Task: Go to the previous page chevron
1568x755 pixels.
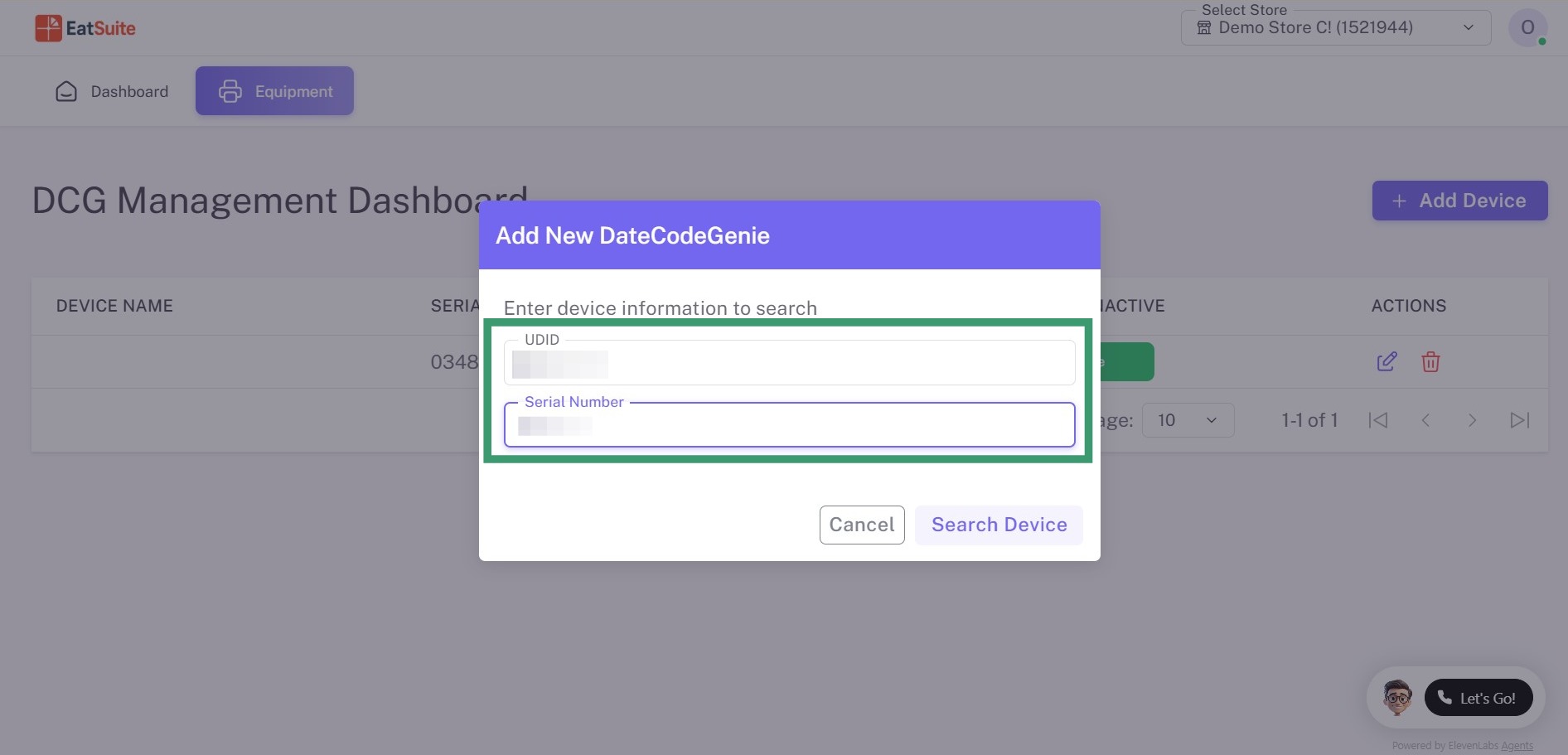Action: click(1425, 420)
